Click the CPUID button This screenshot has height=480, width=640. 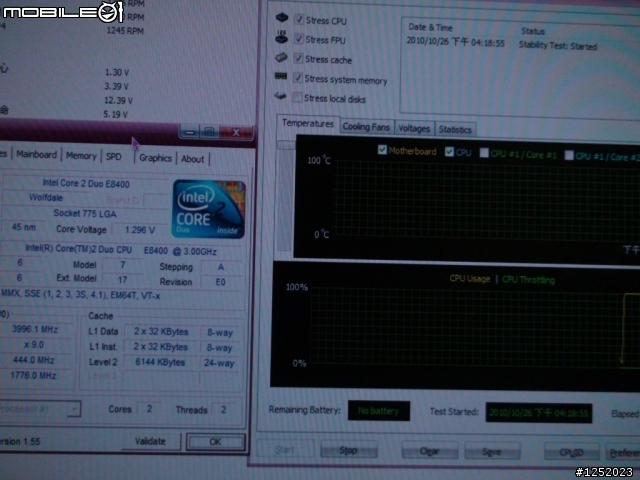tap(571, 453)
